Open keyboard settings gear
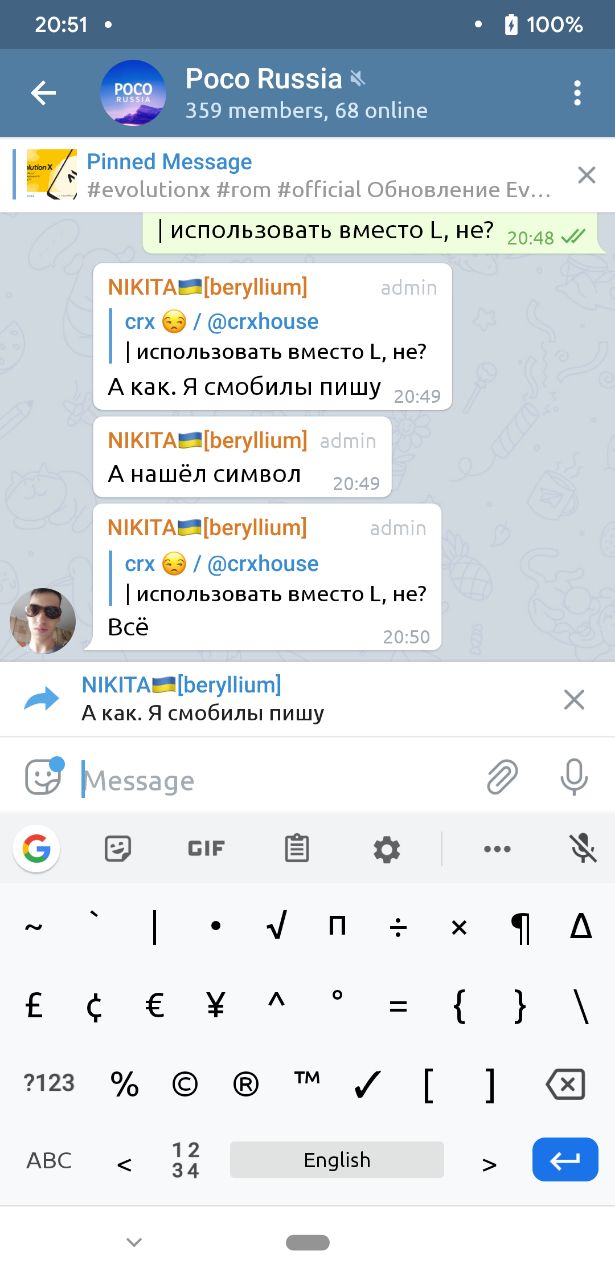 pyautogui.click(x=387, y=850)
